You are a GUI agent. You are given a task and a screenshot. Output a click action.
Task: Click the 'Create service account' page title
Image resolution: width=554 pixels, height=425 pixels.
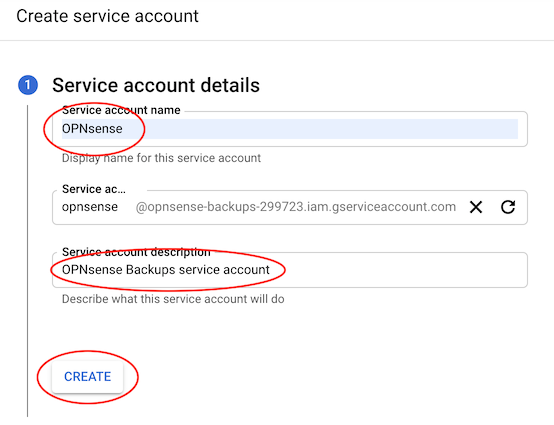[107, 16]
